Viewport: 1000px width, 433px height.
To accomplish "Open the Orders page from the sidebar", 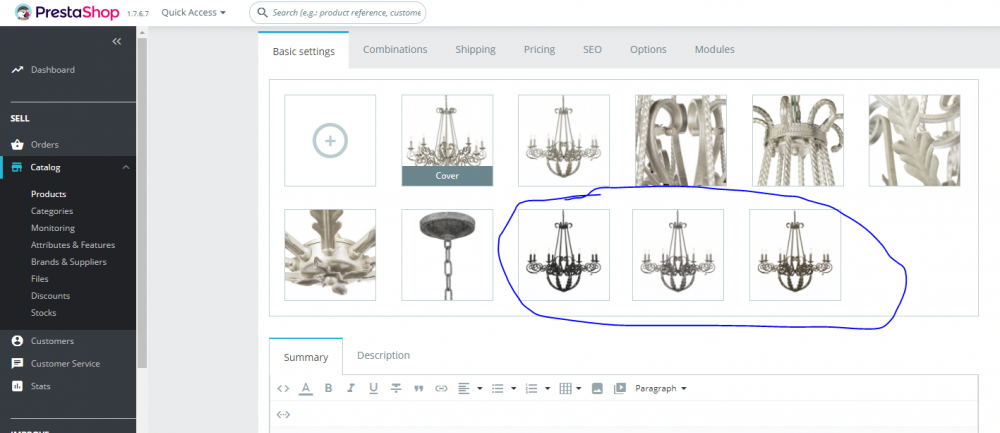I will click(x=45, y=145).
